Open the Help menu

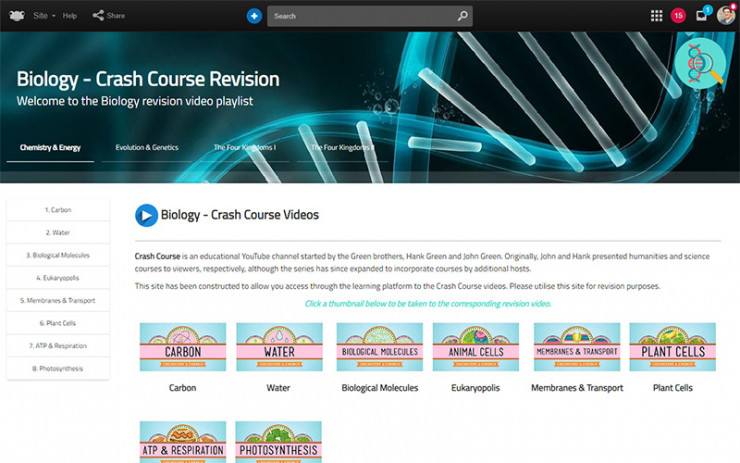[69, 16]
